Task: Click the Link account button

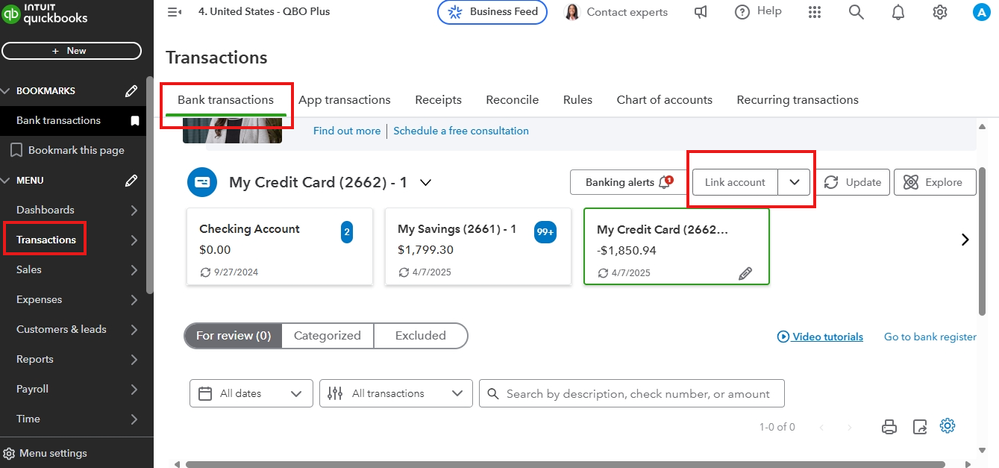Action: pos(735,182)
